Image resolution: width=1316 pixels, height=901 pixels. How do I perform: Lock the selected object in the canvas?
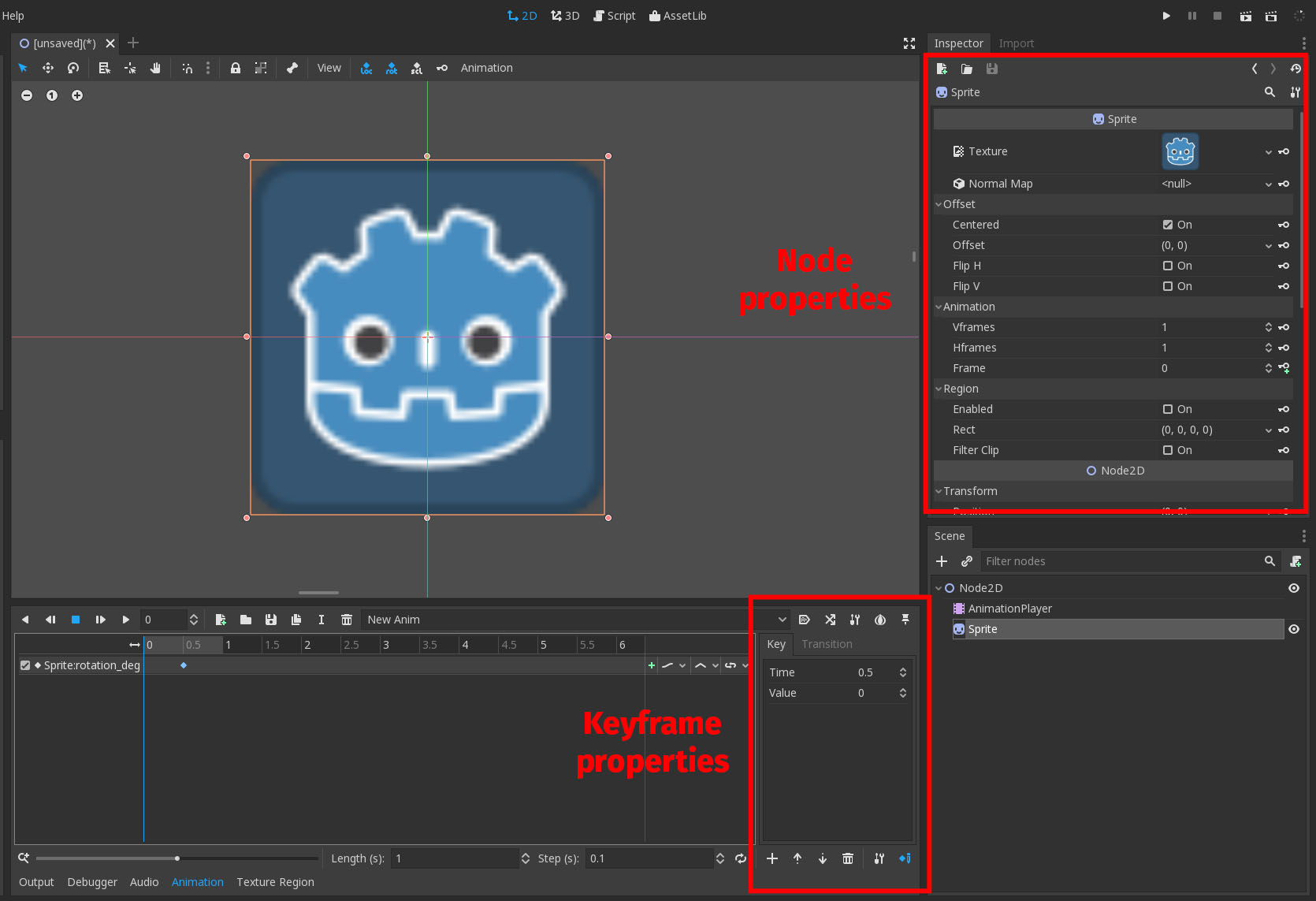[x=236, y=68]
